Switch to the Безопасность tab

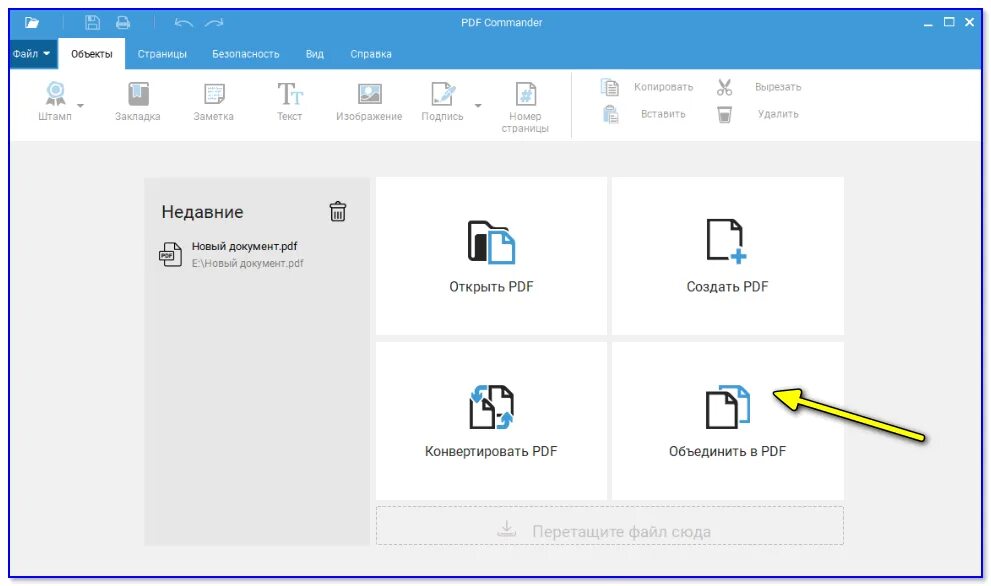point(246,54)
